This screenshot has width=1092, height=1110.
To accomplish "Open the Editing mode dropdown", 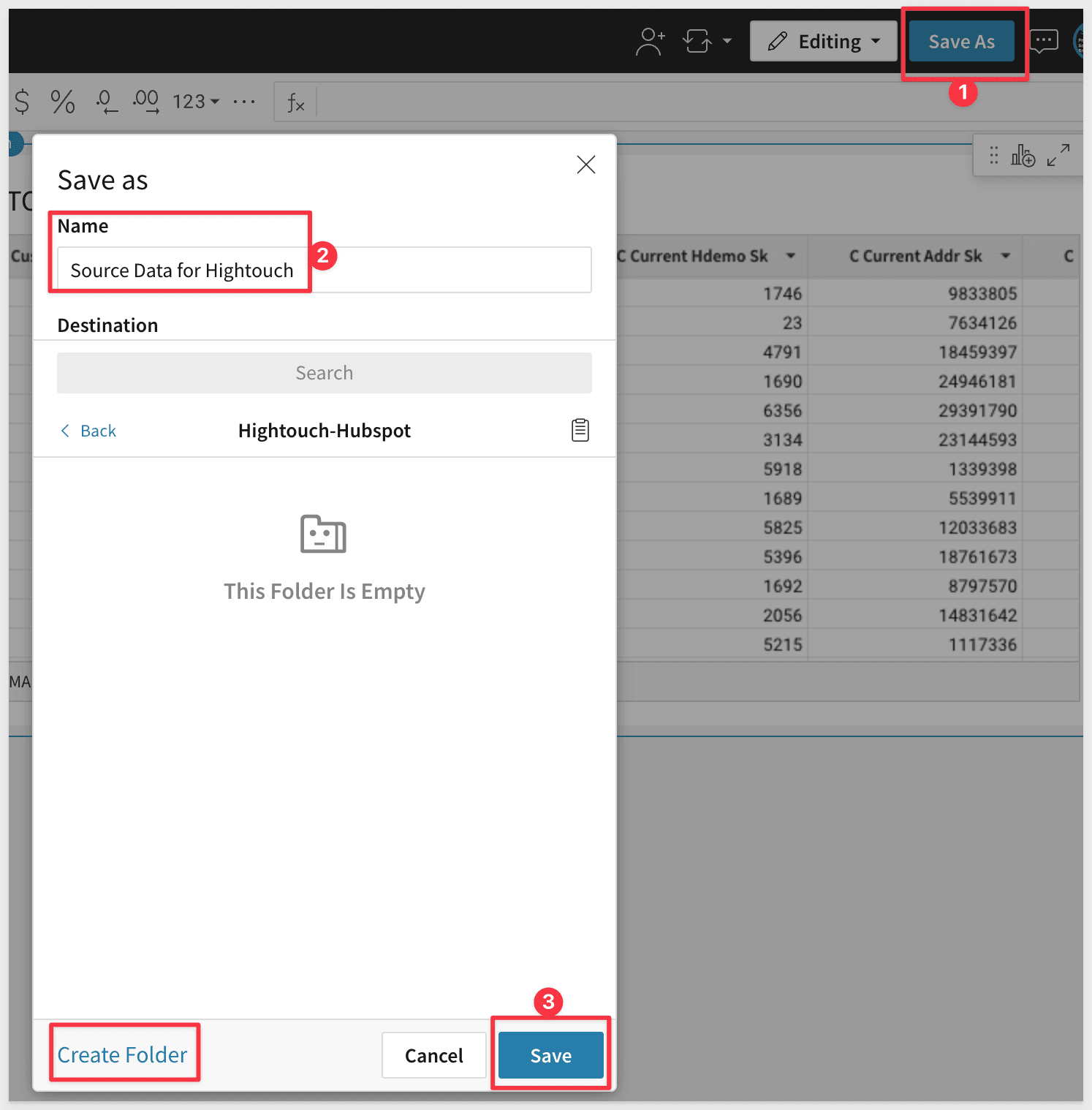I will pos(824,41).
